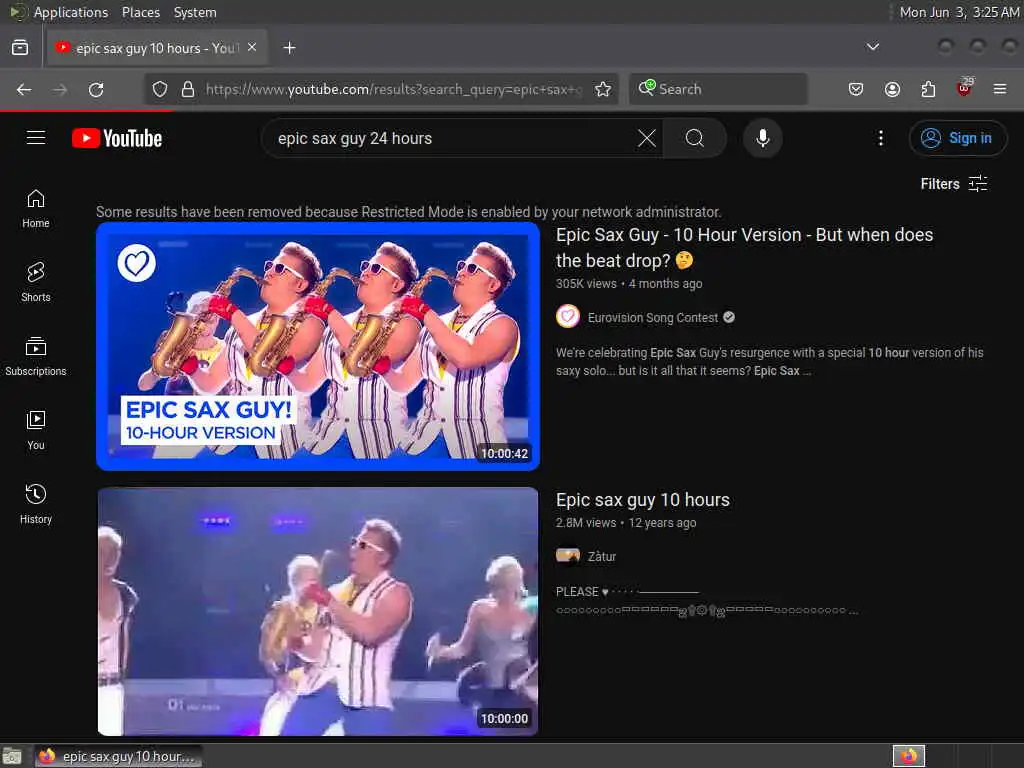Viewport: 1024px width, 768px height.
Task: Click the Firefox workspace switcher thumbnail
Action: click(x=908, y=756)
